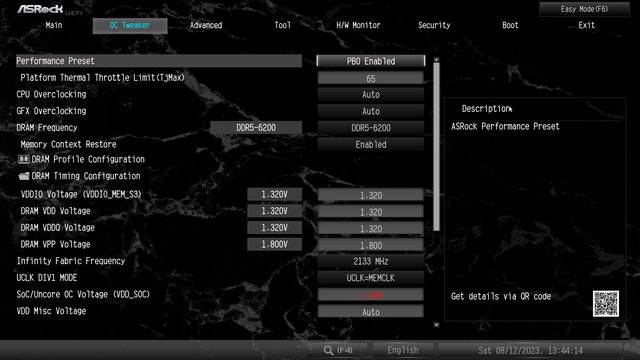Open GFX Overclocking Auto dropdown

pyautogui.click(x=371, y=111)
